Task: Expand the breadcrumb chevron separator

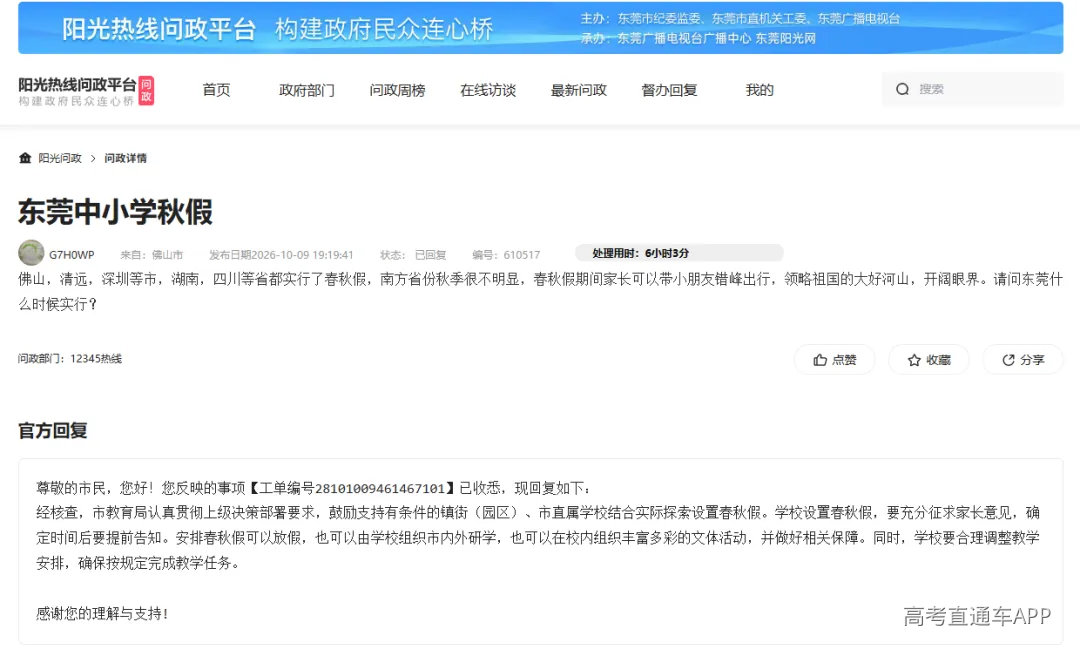Action: pos(93,158)
